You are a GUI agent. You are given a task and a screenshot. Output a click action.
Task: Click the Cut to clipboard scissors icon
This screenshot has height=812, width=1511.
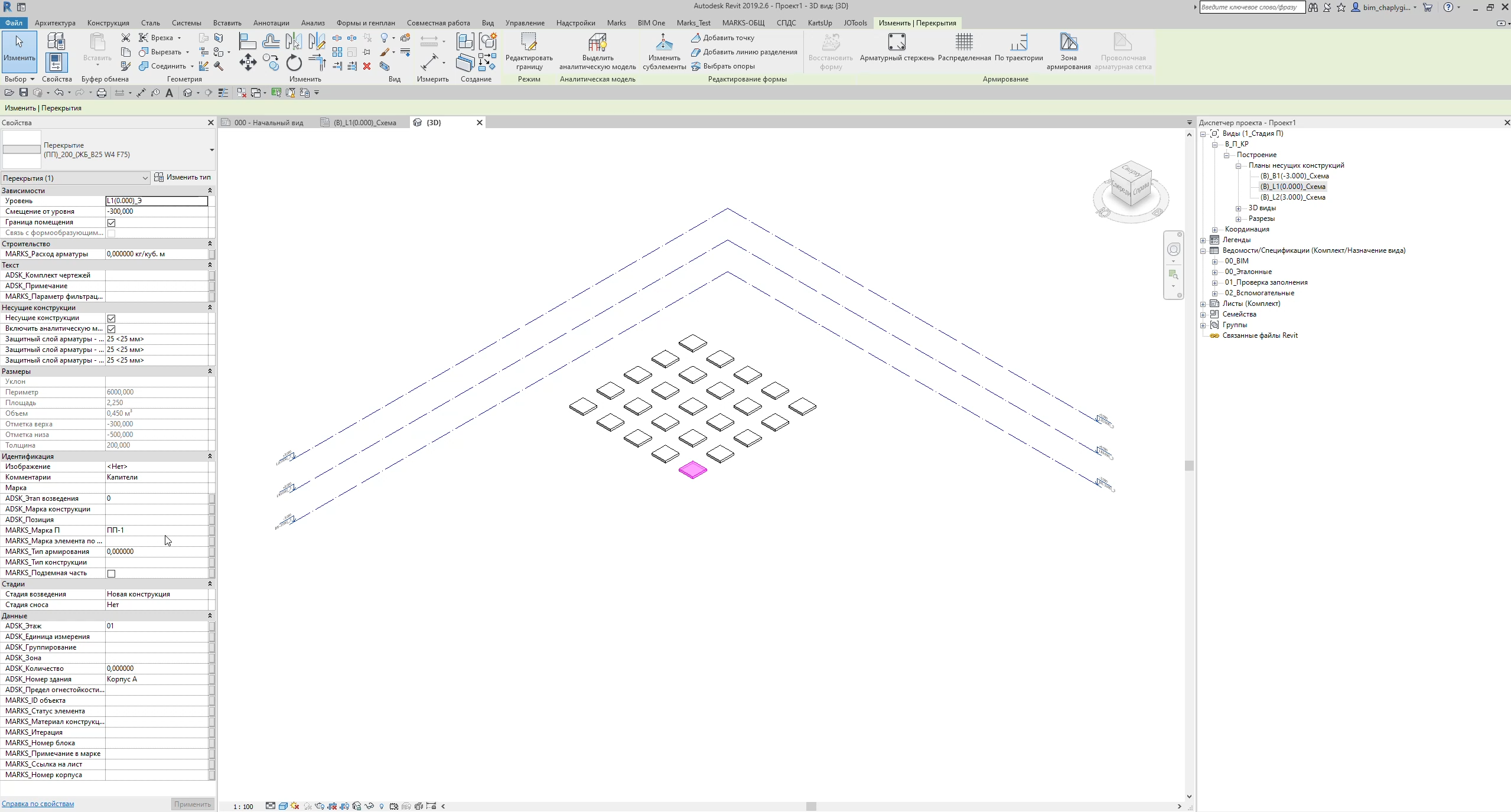[125, 38]
